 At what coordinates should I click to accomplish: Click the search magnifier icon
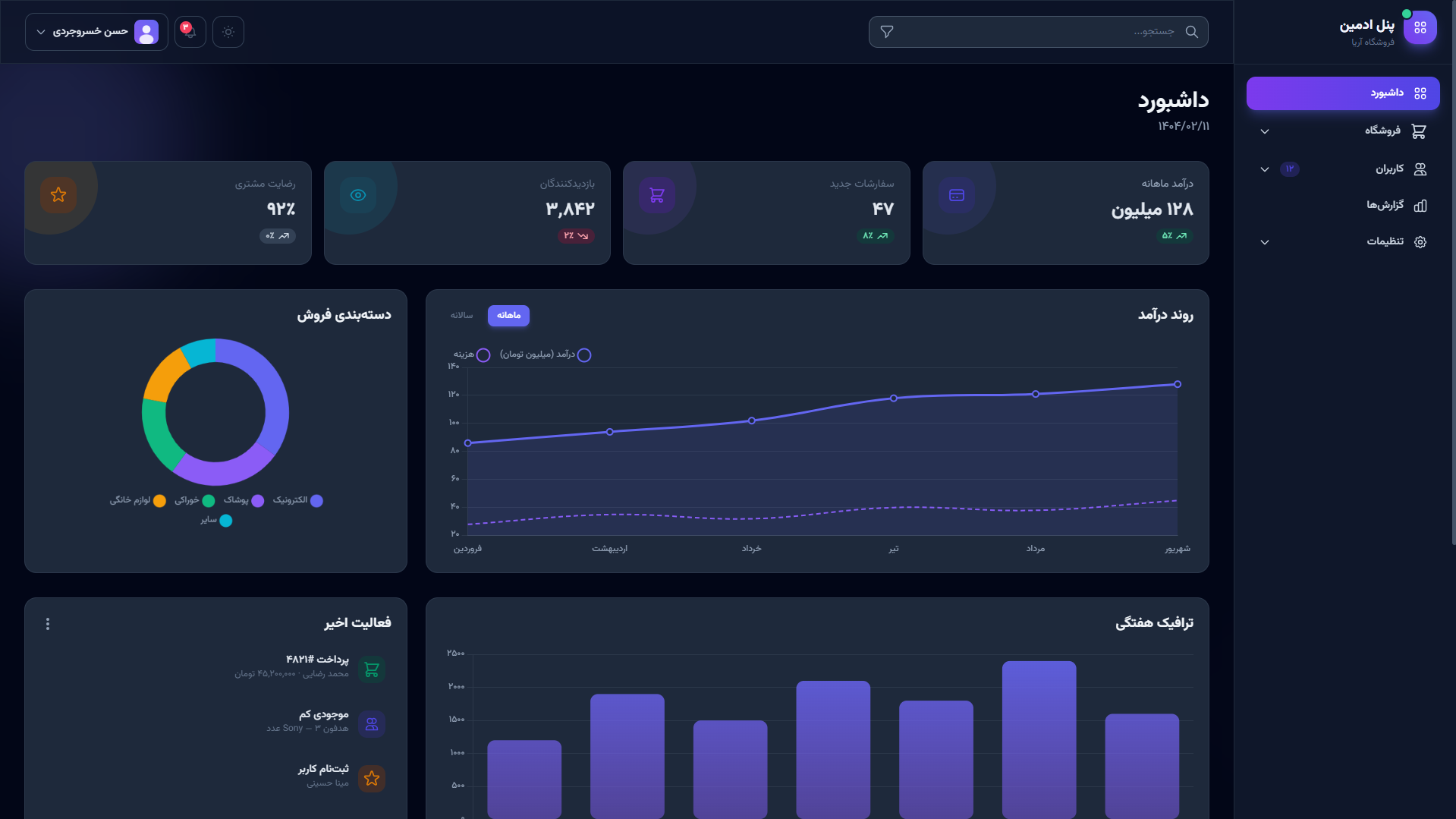coord(1192,32)
